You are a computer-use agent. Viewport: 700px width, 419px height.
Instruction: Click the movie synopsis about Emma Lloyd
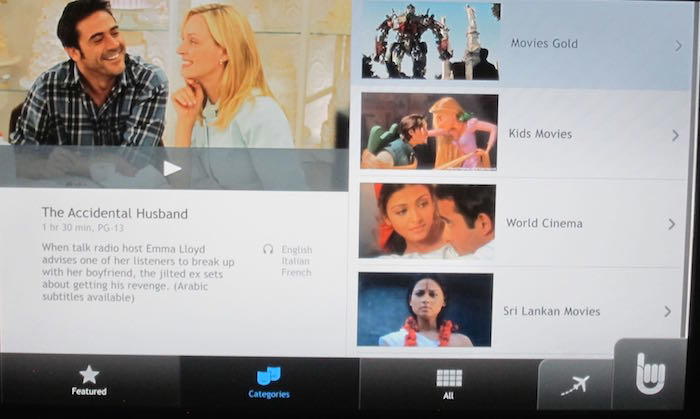(x=138, y=272)
